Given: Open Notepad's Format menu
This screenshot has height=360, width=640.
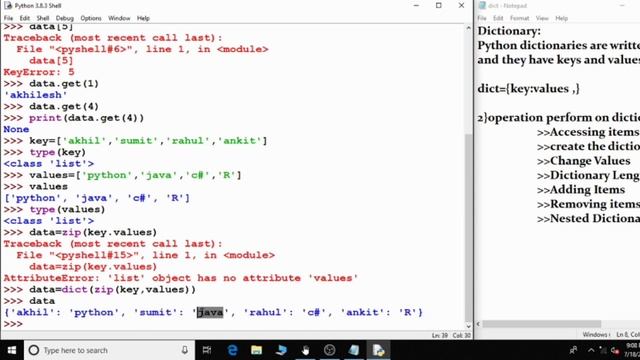Looking at the screenshot, I should click(519, 18).
